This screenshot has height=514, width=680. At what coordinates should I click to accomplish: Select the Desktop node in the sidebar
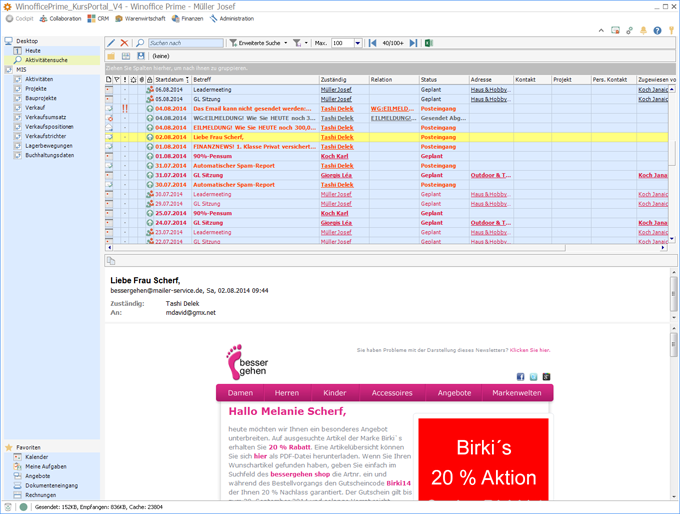tap(27, 41)
